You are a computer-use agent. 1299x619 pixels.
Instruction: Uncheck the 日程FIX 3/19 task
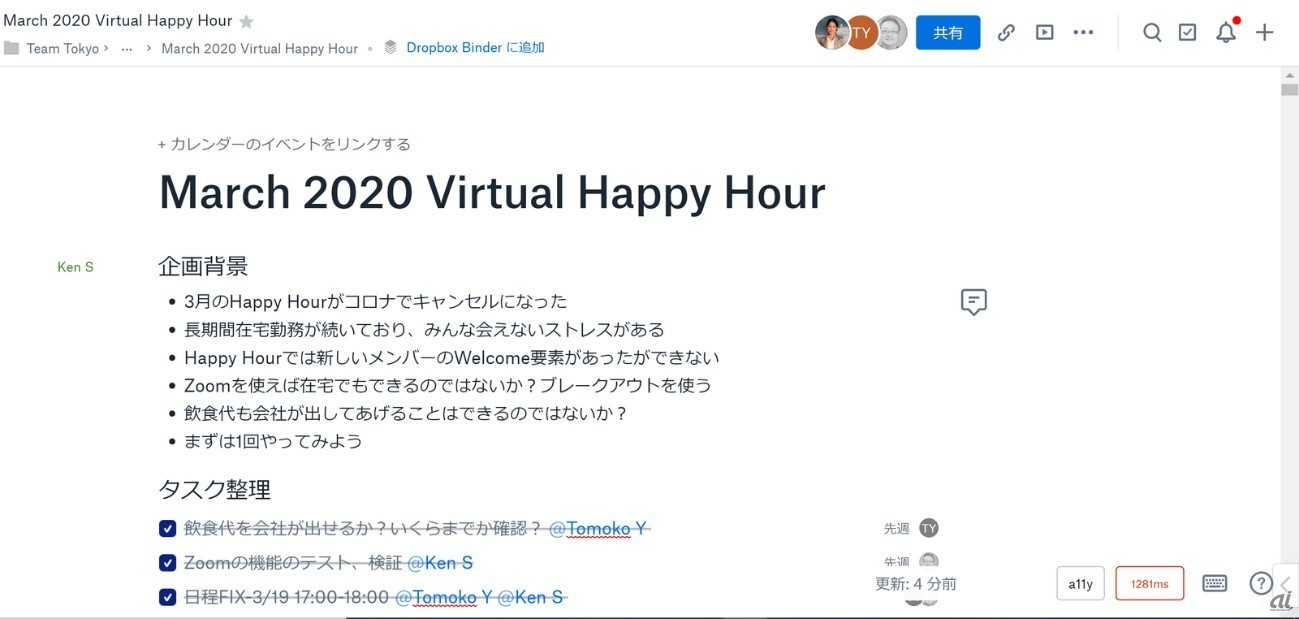(168, 597)
